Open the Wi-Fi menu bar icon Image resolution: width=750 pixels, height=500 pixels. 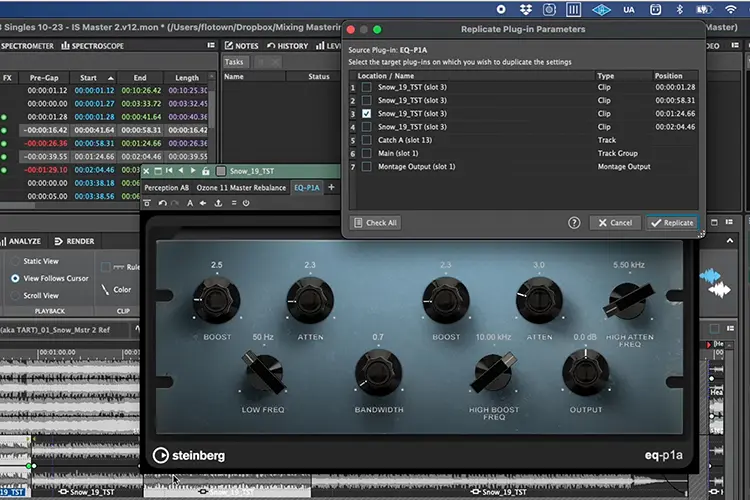[730, 9]
